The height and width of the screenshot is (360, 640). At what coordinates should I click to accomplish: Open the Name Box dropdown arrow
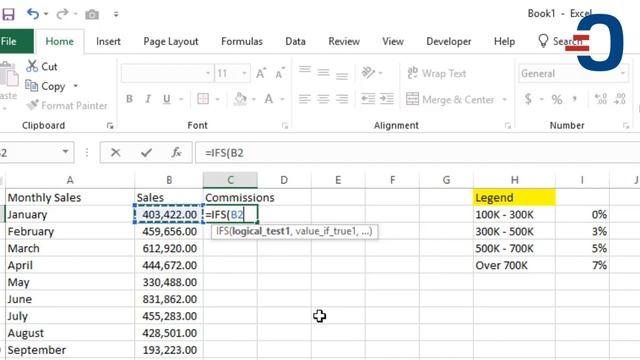65,152
